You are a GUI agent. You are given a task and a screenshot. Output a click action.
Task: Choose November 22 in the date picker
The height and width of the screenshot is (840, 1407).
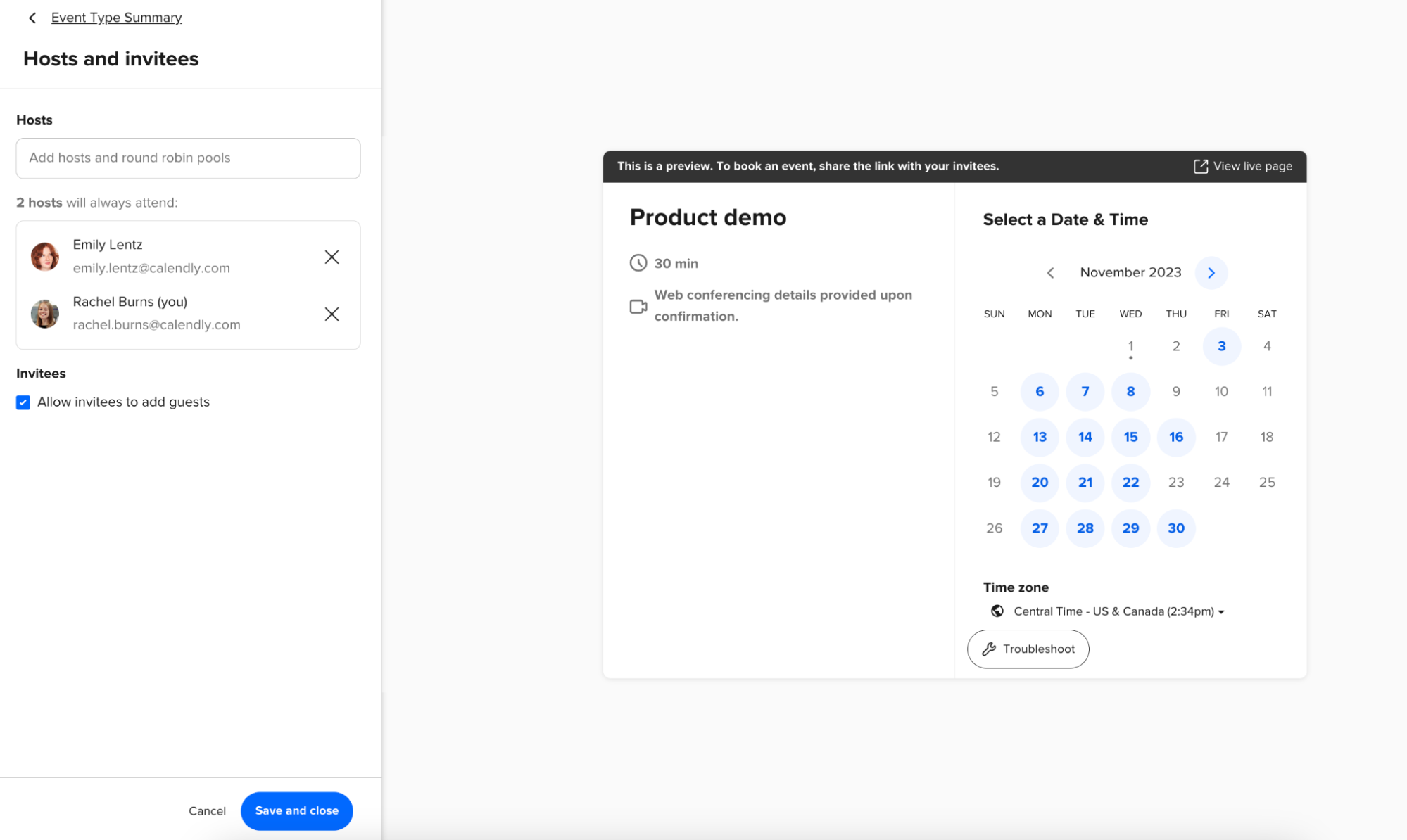1130,483
